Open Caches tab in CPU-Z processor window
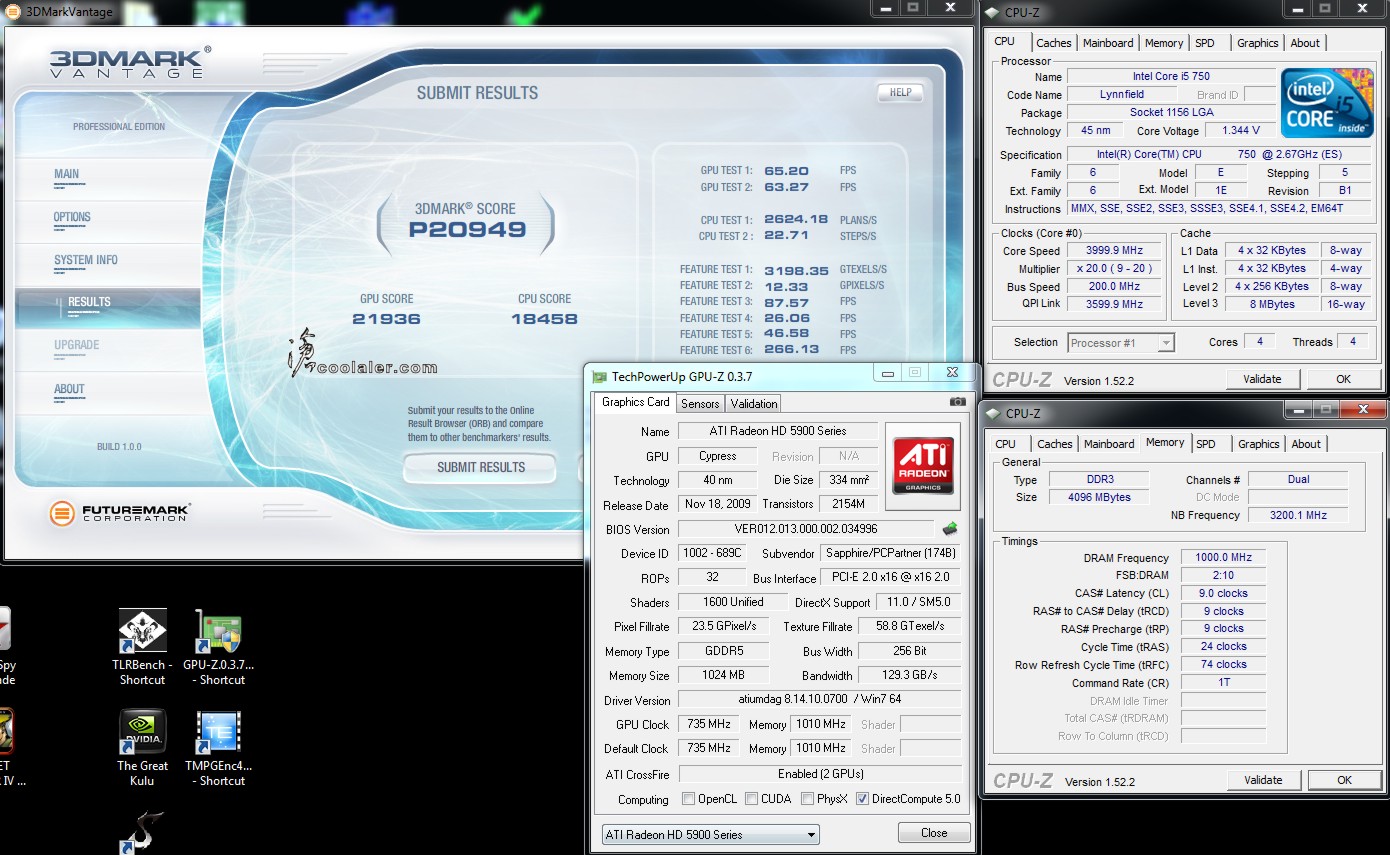This screenshot has width=1390, height=855. pos(1054,43)
